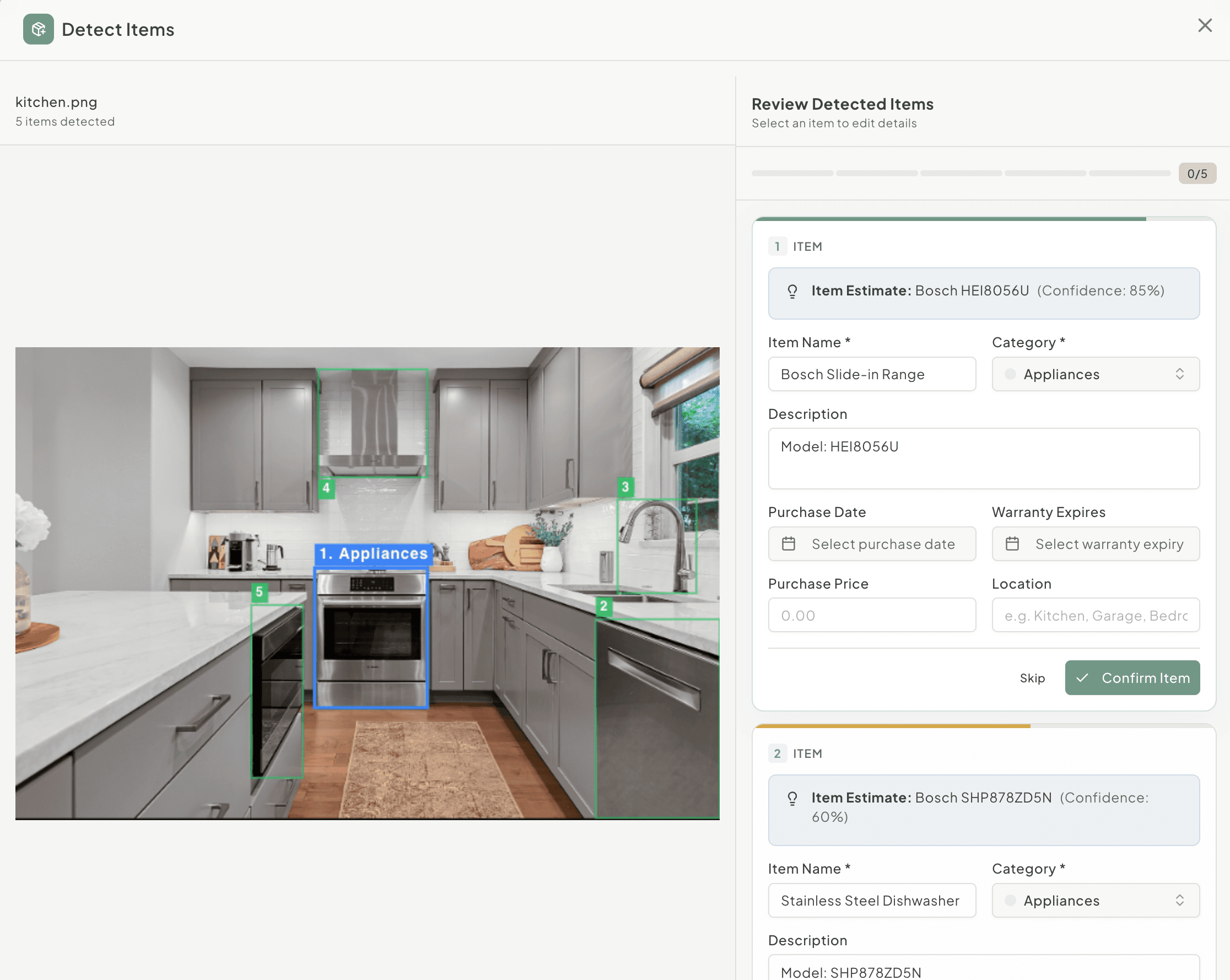Select detection marker 4 on range hood
This screenshot has width=1230, height=980.
326,488
